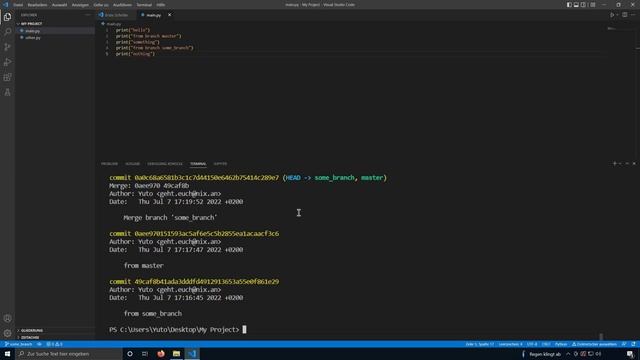Click code line print("nothing")
The height and width of the screenshot is (360, 640).
135,54
